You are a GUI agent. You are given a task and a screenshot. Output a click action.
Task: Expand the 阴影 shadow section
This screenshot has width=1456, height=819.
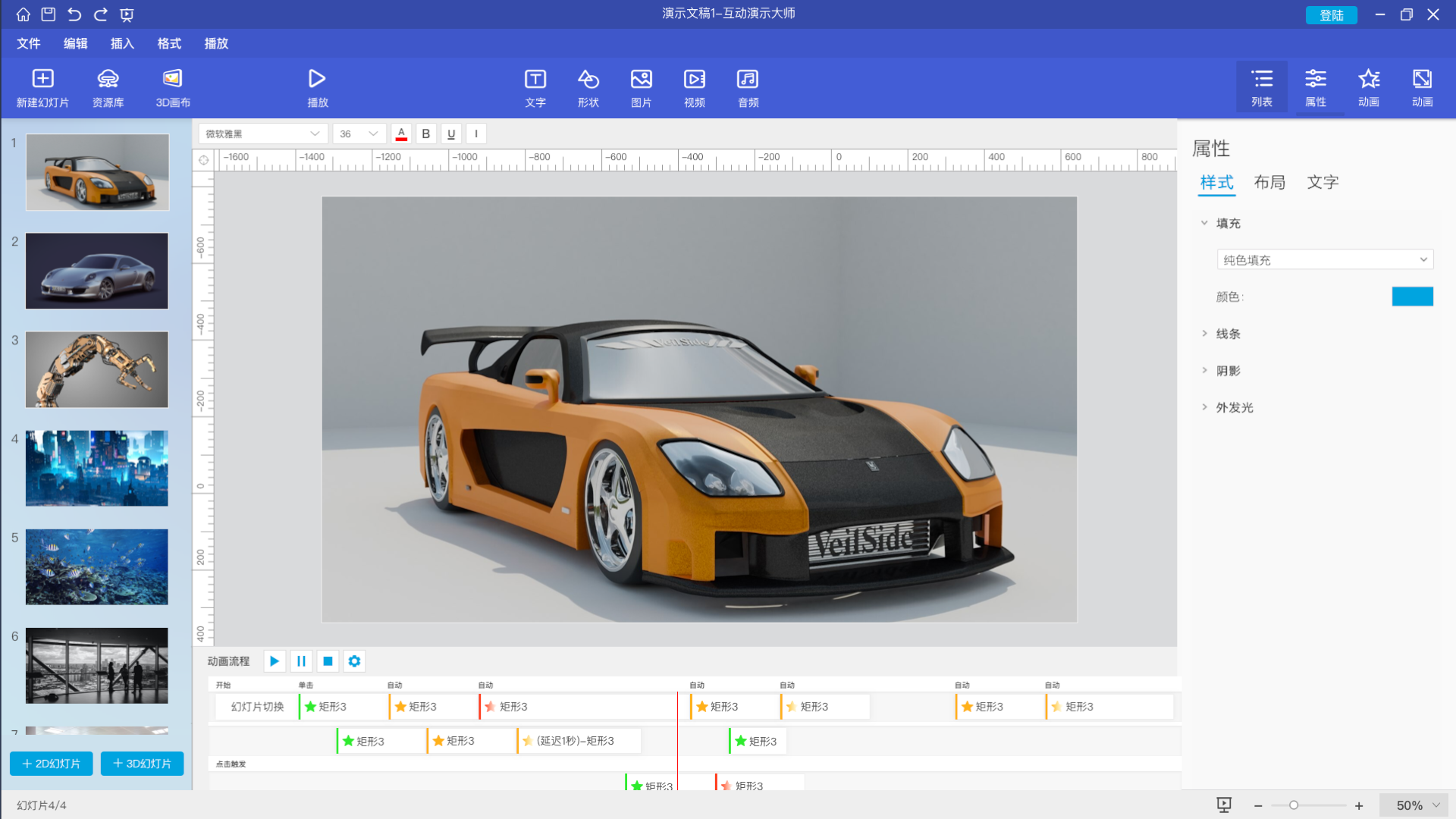click(x=1228, y=371)
